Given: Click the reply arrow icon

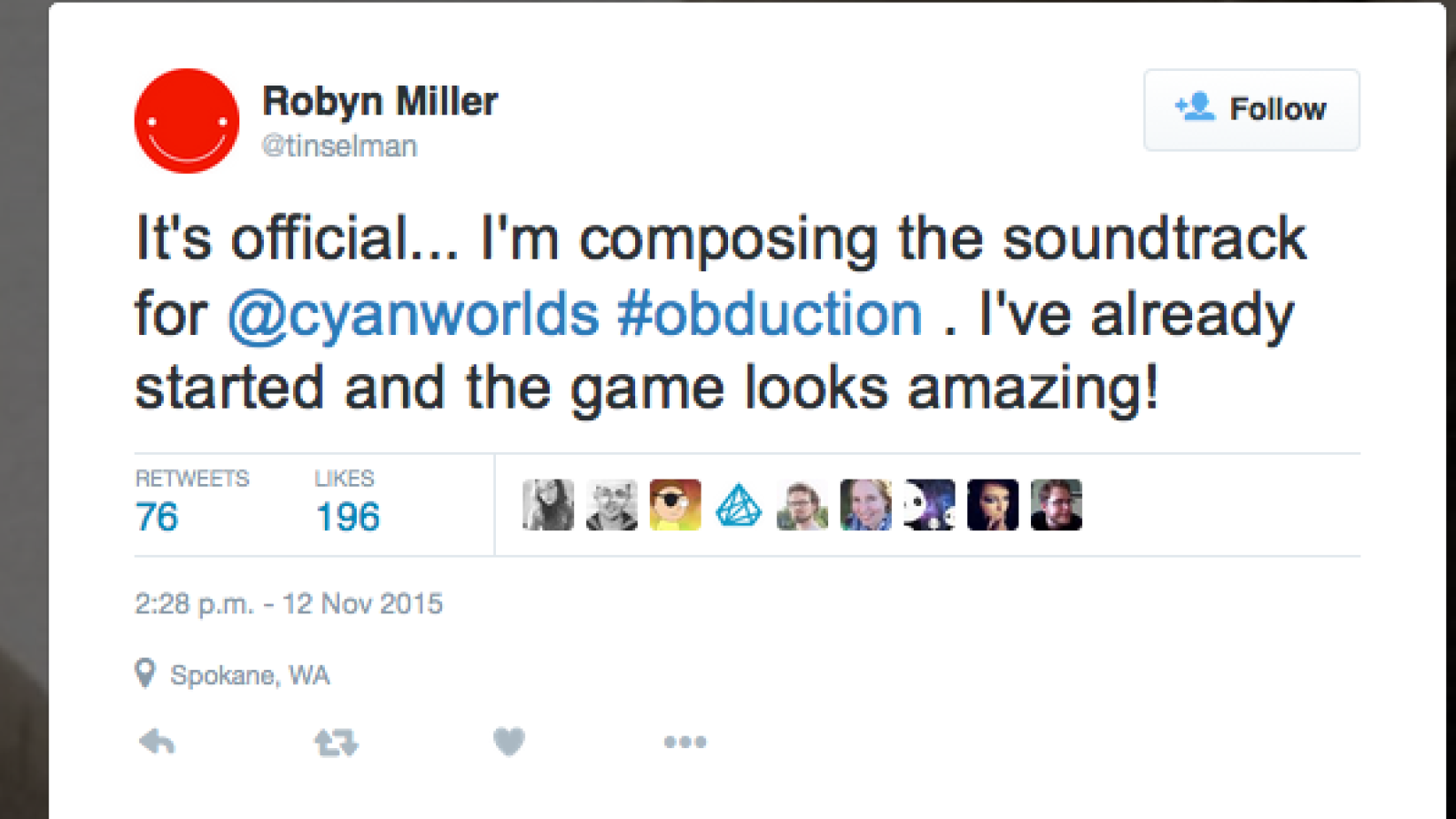Looking at the screenshot, I should tap(157, 743).
